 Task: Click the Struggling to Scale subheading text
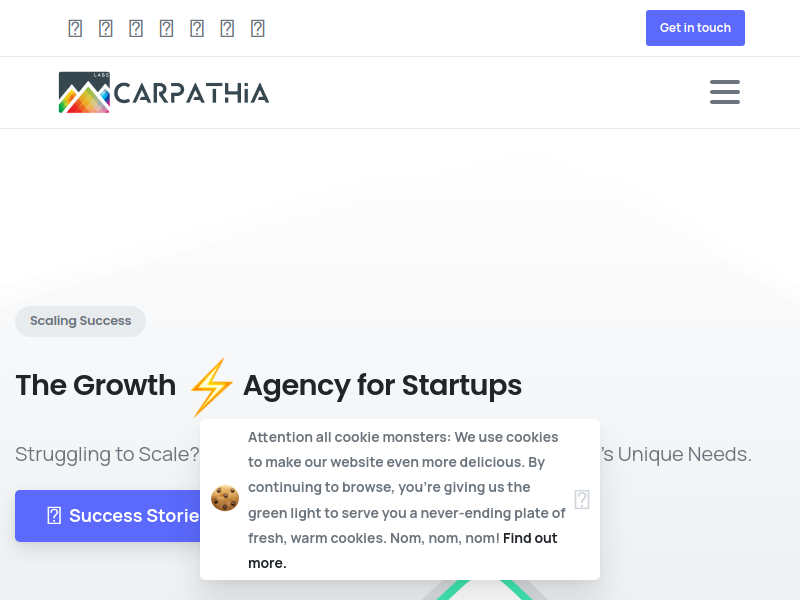(107, 454)
